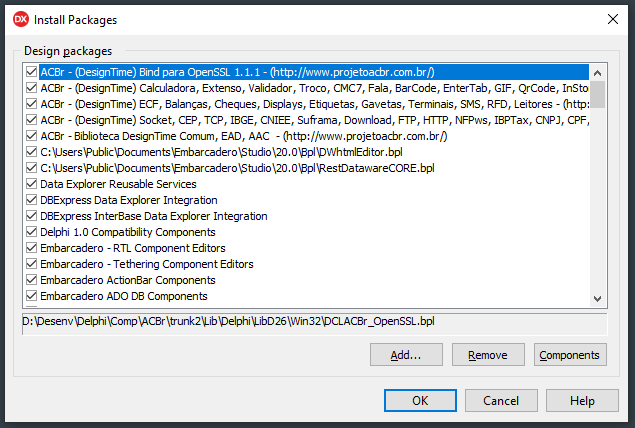Toggle Embarcadero ActionBar Components checkbox

(x=32, y=280)
